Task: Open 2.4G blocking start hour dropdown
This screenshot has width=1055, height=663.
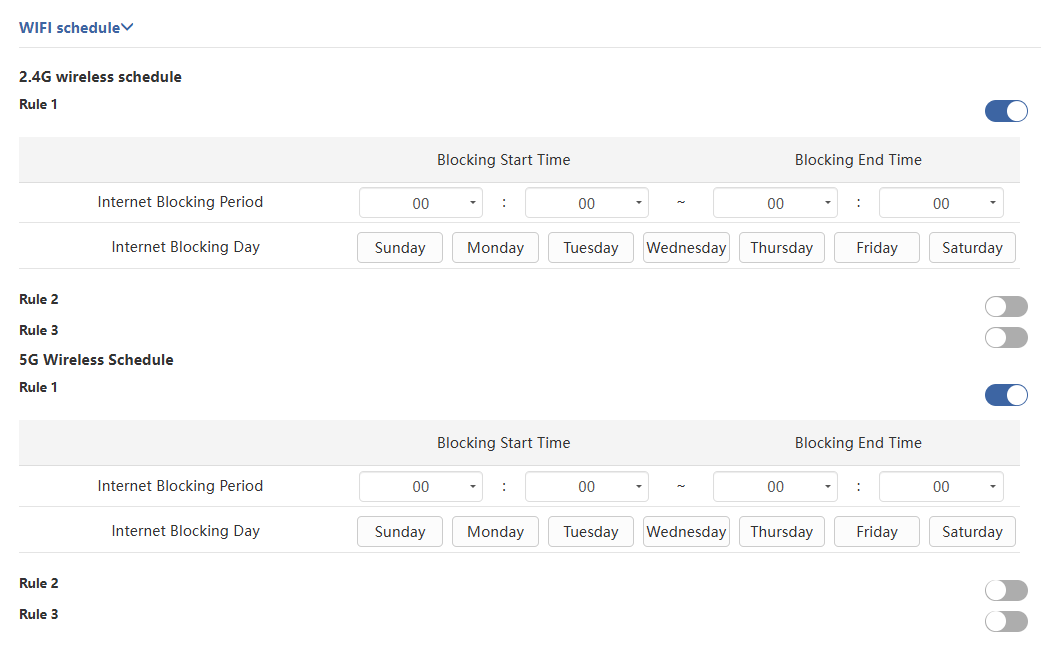Action: [421, 203]
